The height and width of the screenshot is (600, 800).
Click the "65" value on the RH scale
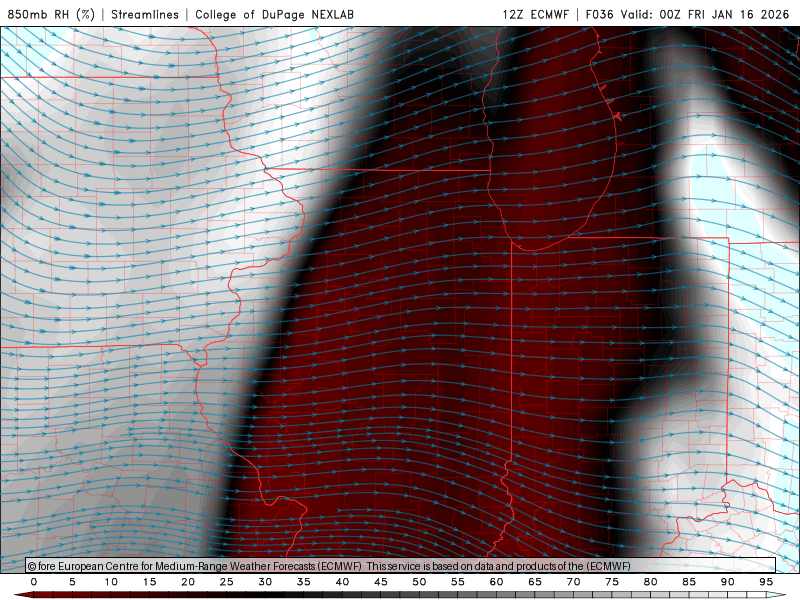pyautogui.click(x=535, y=582)
